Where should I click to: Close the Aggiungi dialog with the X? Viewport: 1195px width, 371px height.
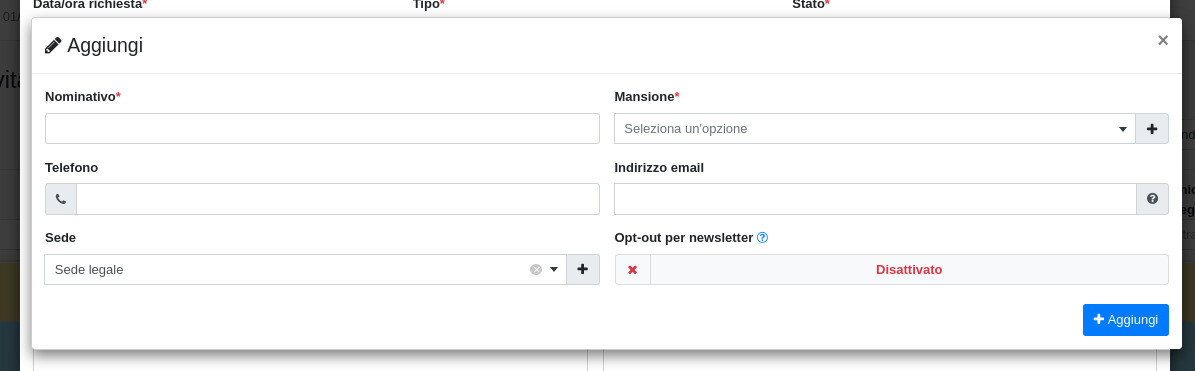click(1162, 40)
